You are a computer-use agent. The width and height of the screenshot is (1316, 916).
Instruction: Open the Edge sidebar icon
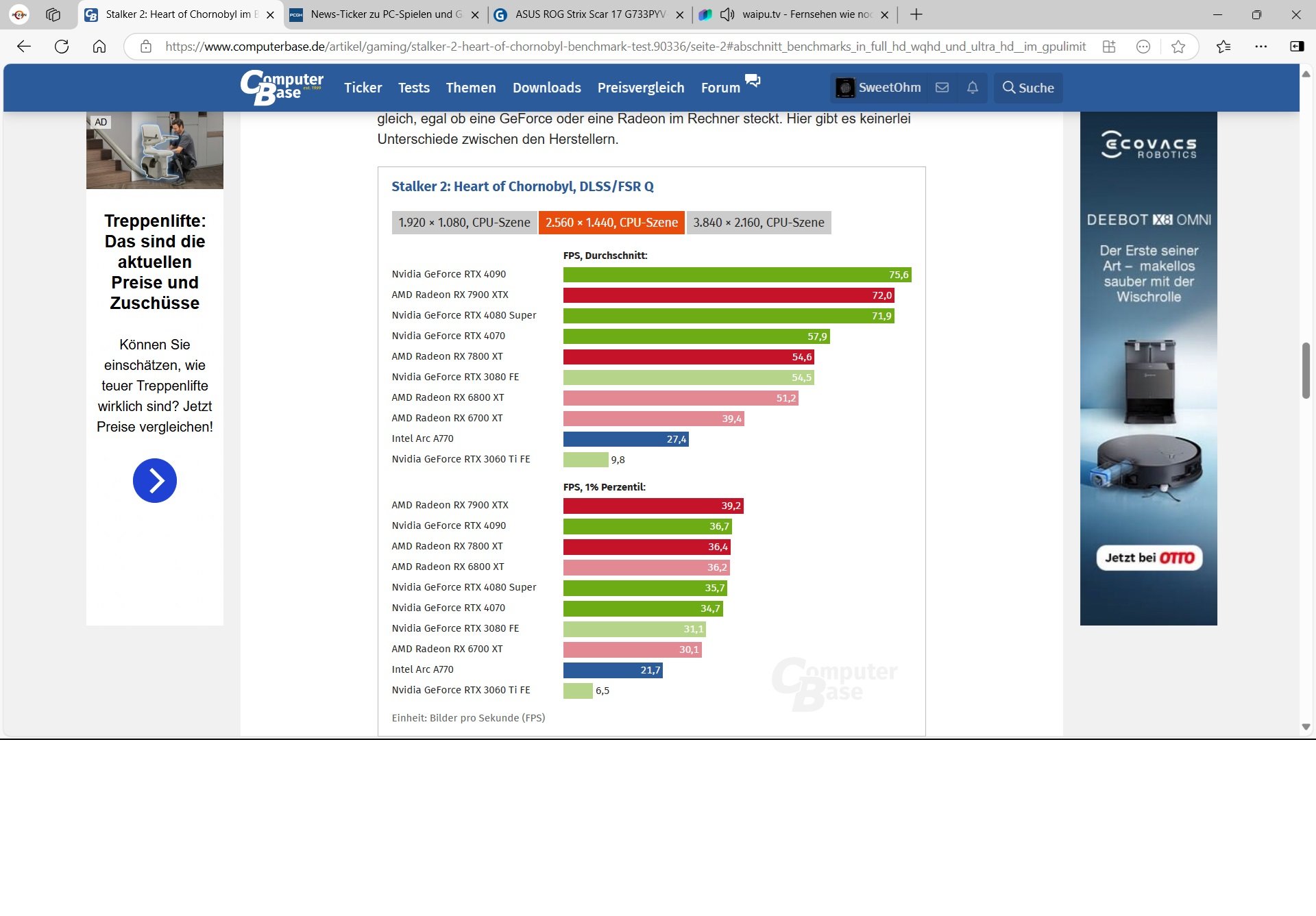(1297, 47)
